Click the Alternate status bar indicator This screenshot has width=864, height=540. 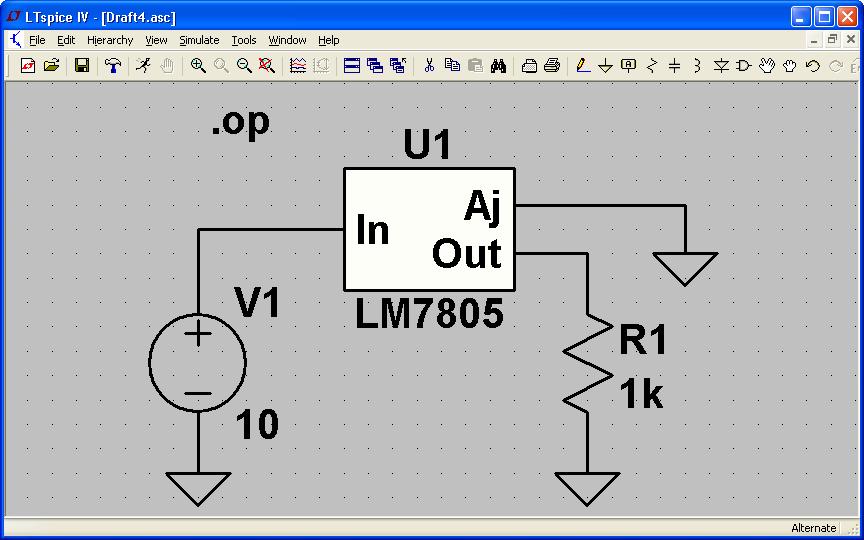point(813,528)
